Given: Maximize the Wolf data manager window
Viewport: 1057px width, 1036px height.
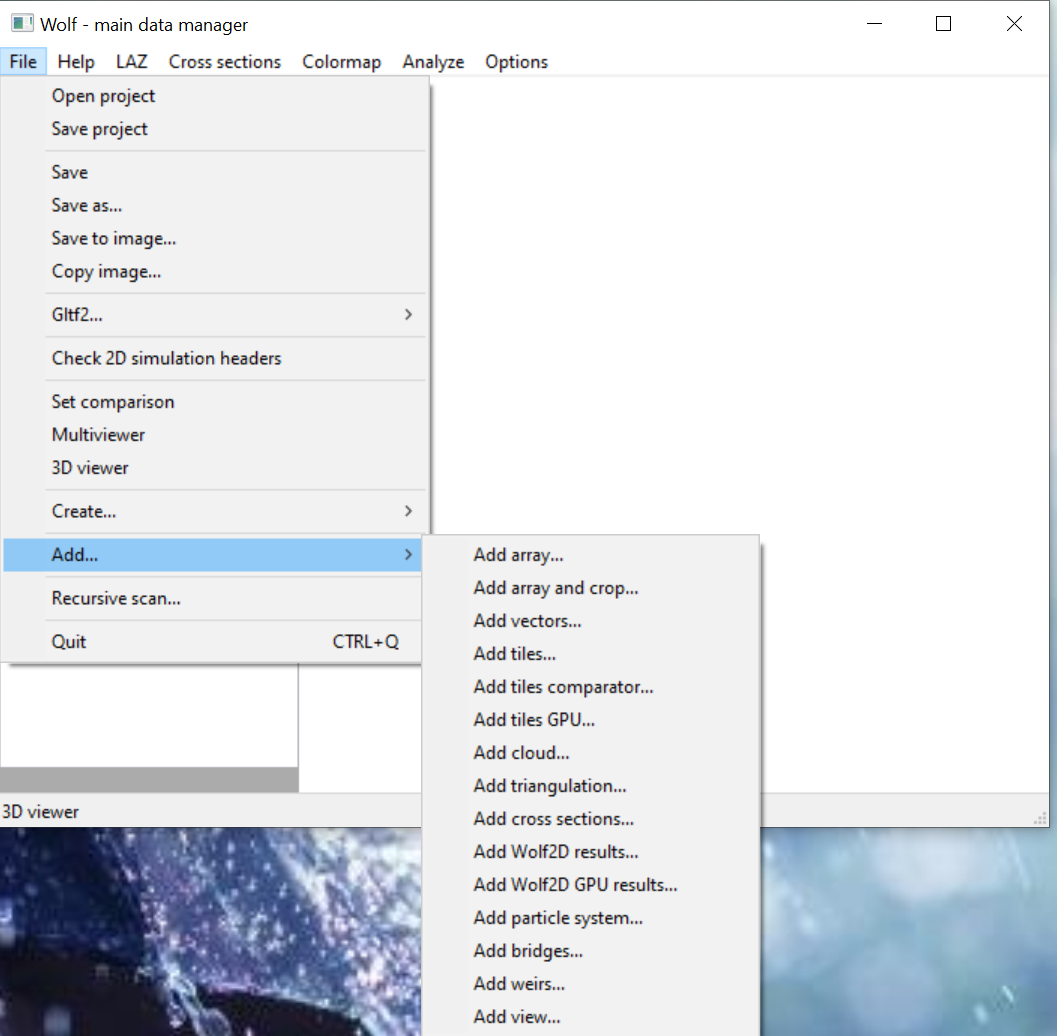Looking at the screenshot, I should (943, 24).
